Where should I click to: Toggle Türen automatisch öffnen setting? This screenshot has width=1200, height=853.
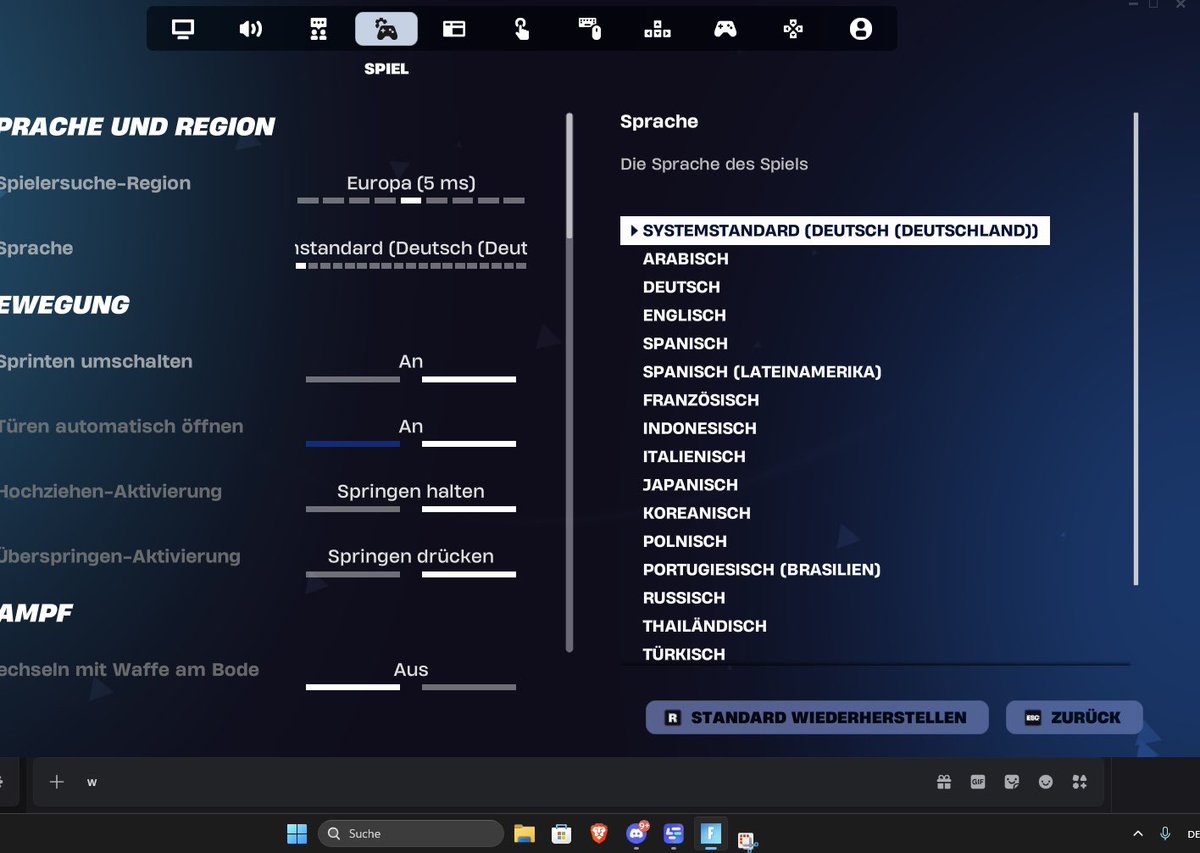coord(411,432)
